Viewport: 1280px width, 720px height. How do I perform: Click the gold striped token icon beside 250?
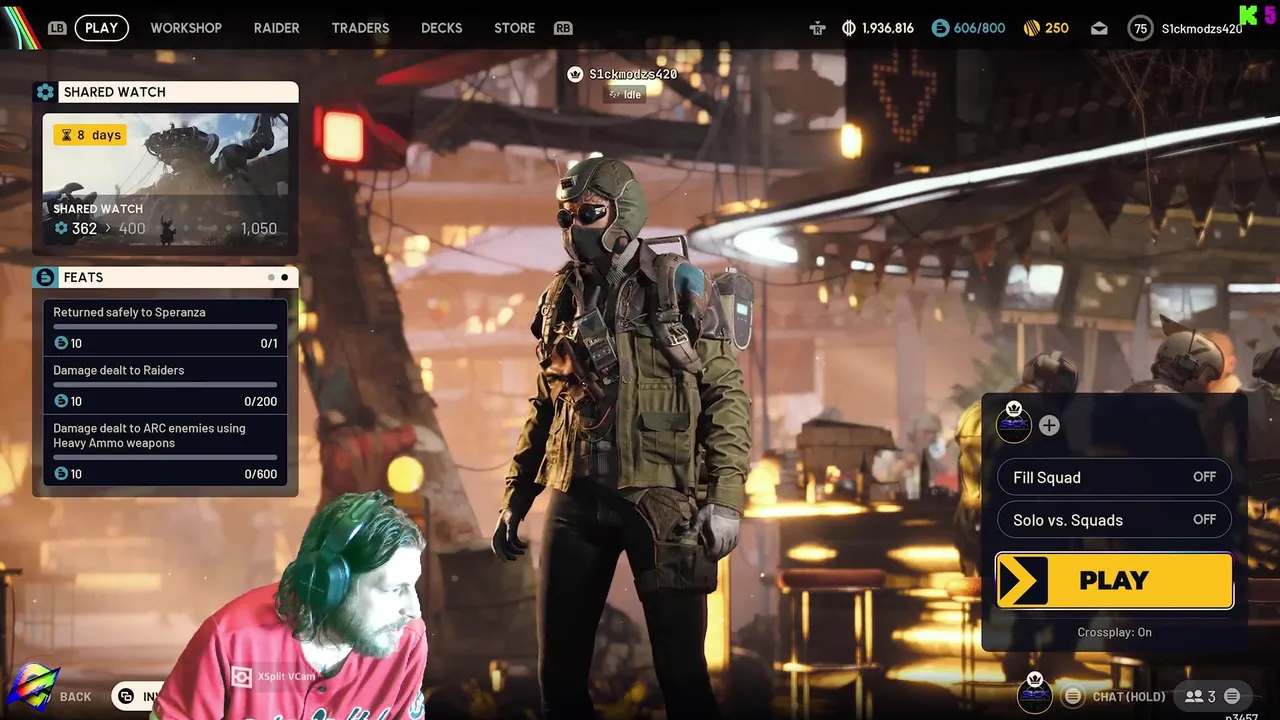(x=1032, y=28)
